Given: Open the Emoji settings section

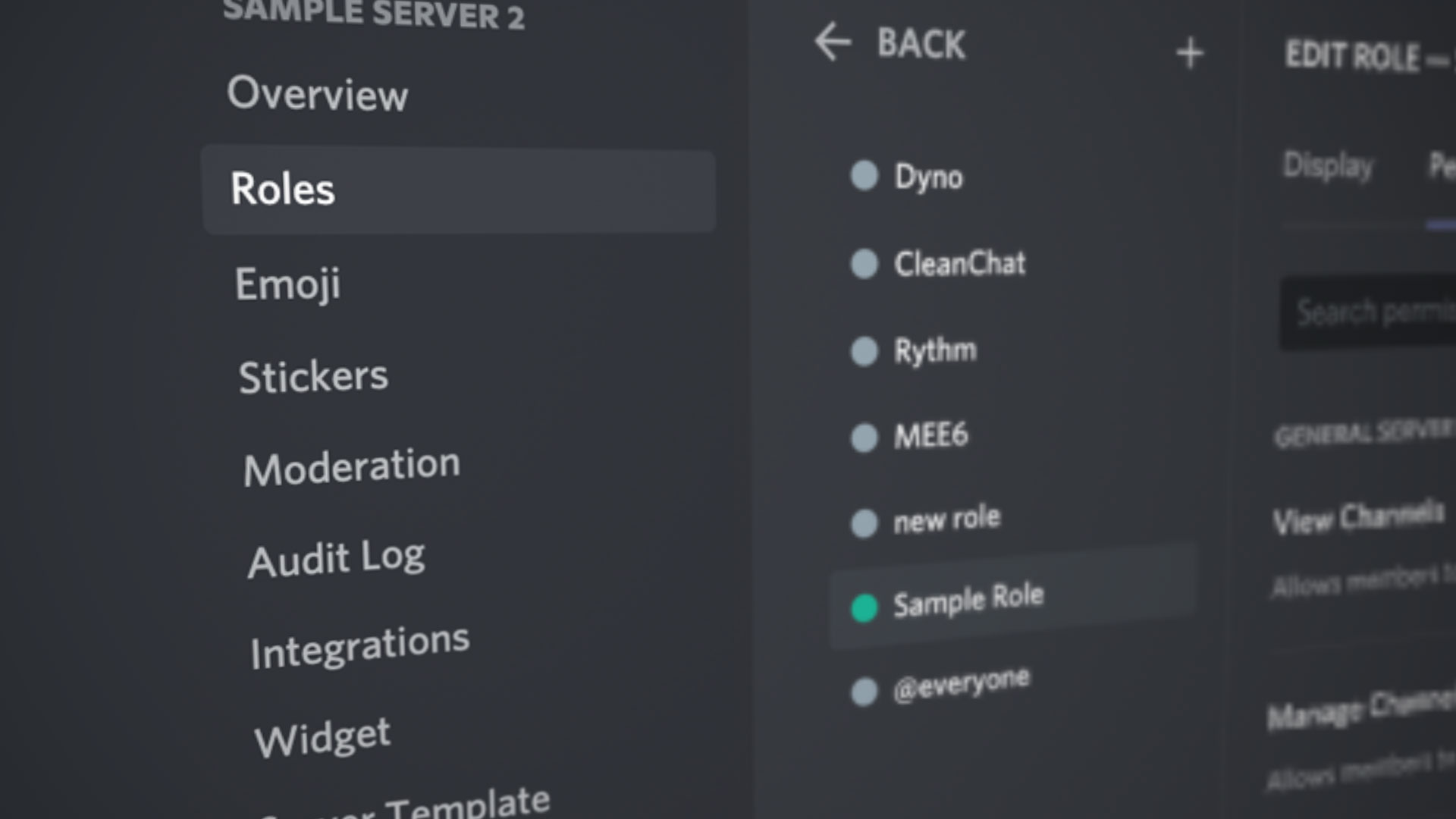Looking at the screenshot, I should coord(287,284).
